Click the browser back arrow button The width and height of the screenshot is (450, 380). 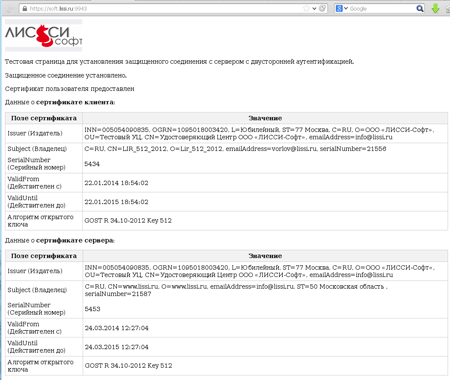point(9,8)
